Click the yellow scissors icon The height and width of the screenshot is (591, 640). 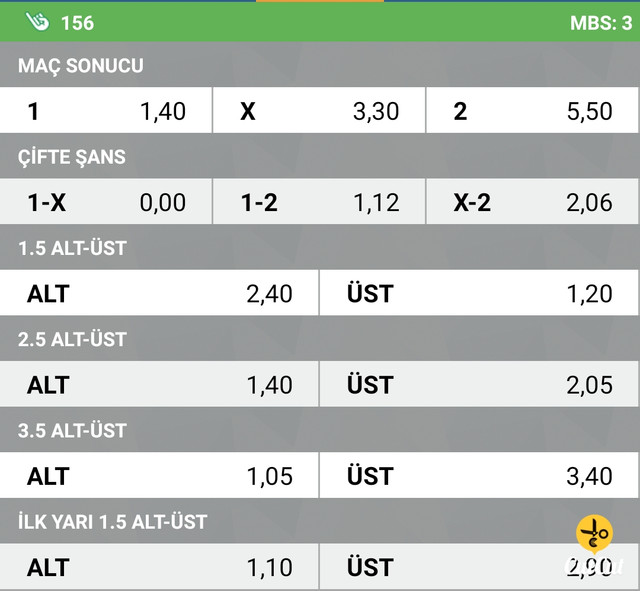594,534
